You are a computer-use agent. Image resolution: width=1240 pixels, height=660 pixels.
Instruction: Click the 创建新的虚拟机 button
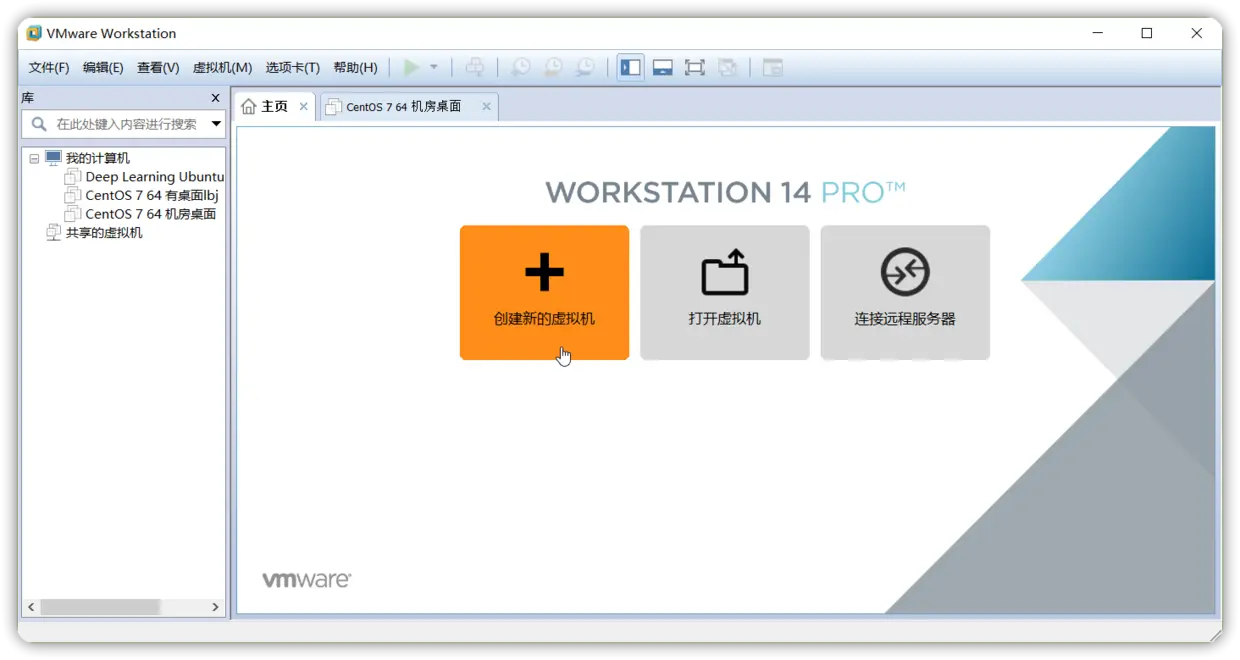[544, 292]
